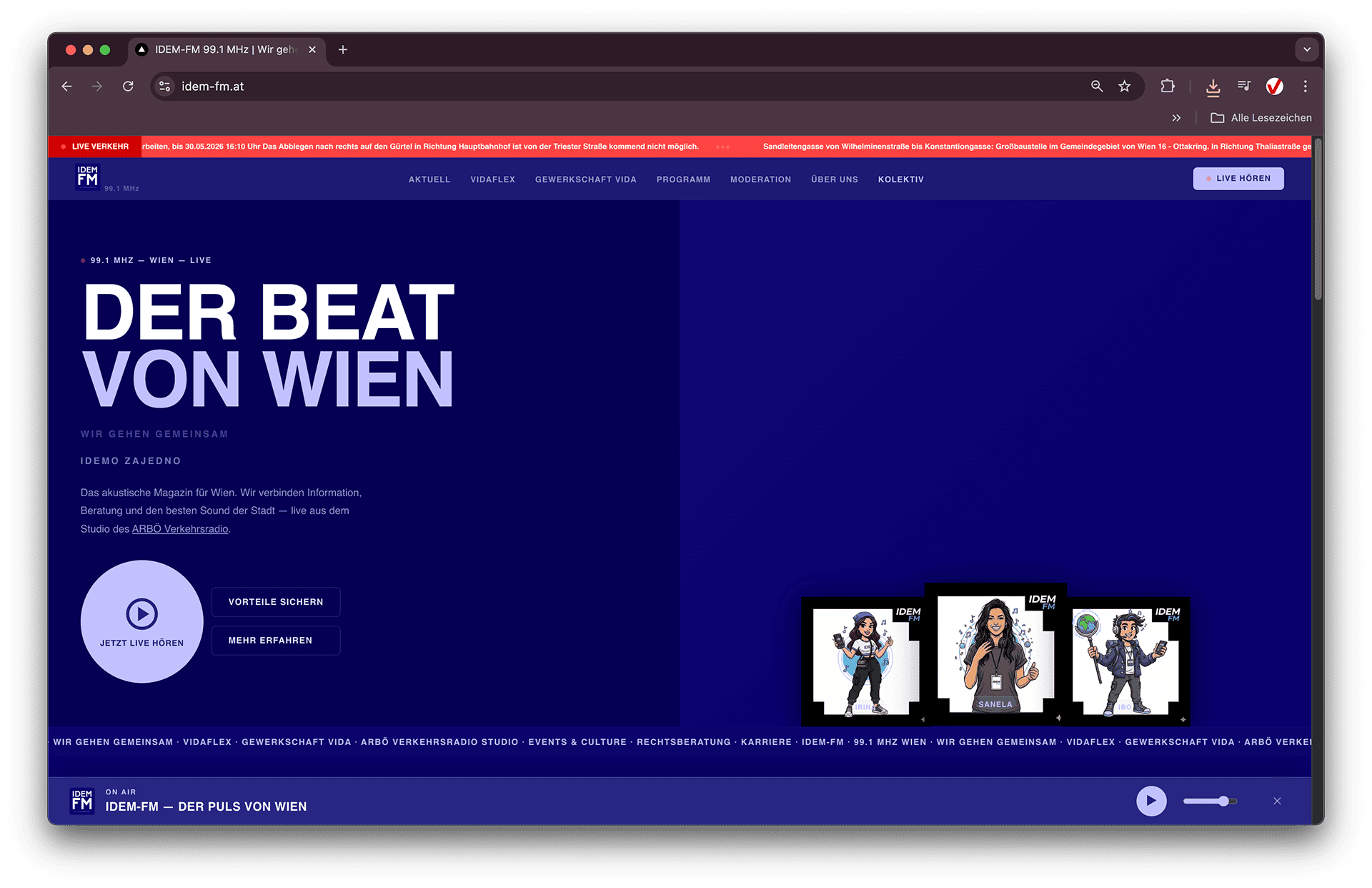Click the browser back arrow

pyautogui.click(x=67, y=87)
